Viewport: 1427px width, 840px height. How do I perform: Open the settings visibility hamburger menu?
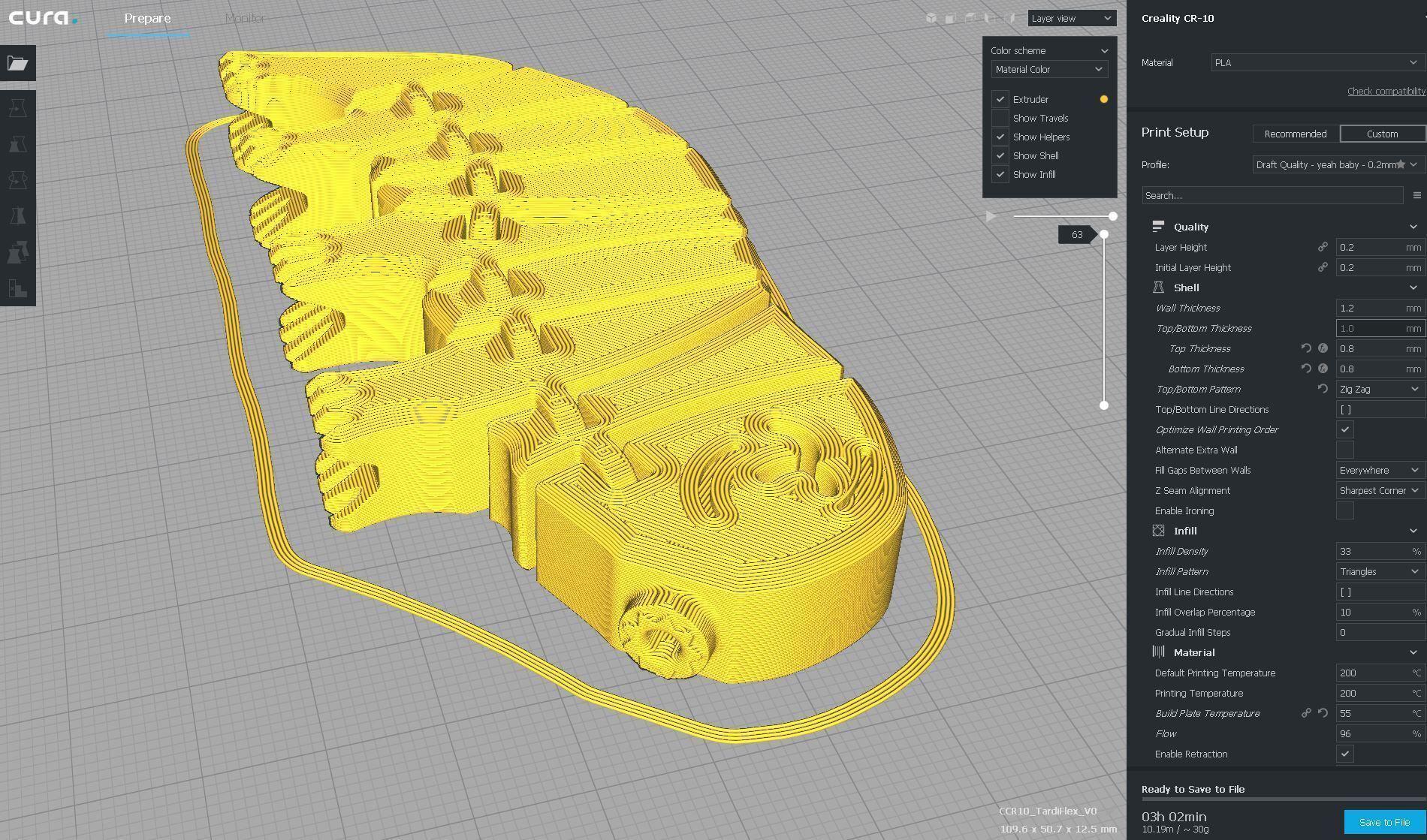(x=1416, y=195)
